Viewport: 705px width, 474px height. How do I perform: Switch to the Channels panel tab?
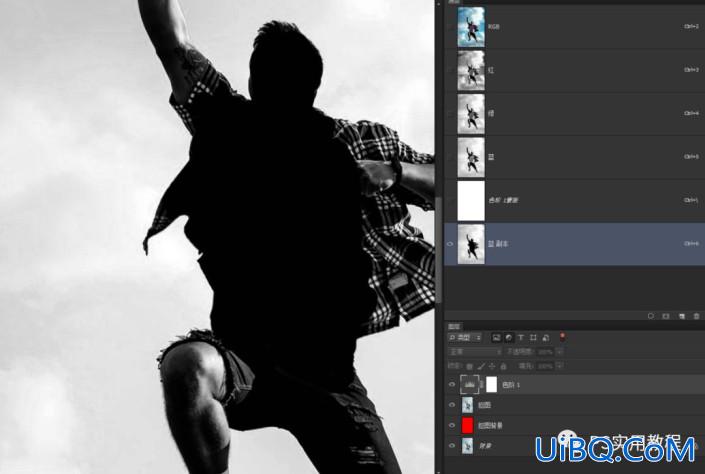pyautogui.click(x=454, y=2)
